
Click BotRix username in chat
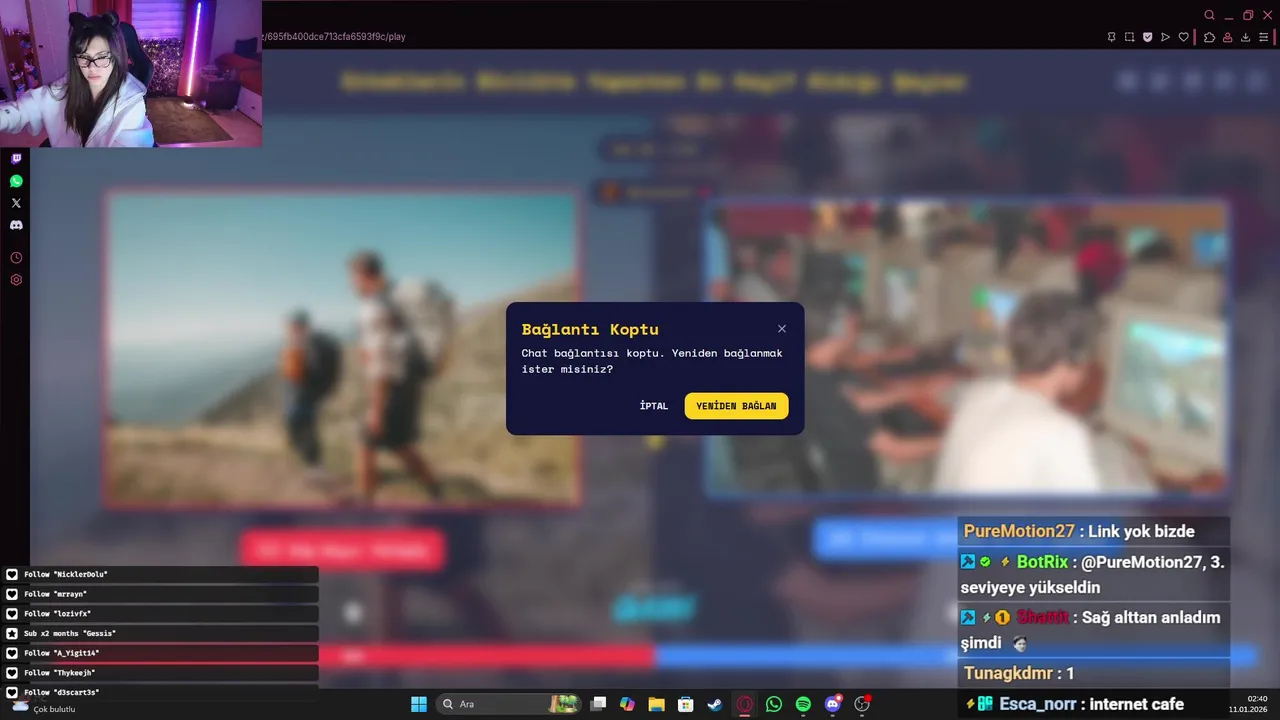coord(1042,562)
